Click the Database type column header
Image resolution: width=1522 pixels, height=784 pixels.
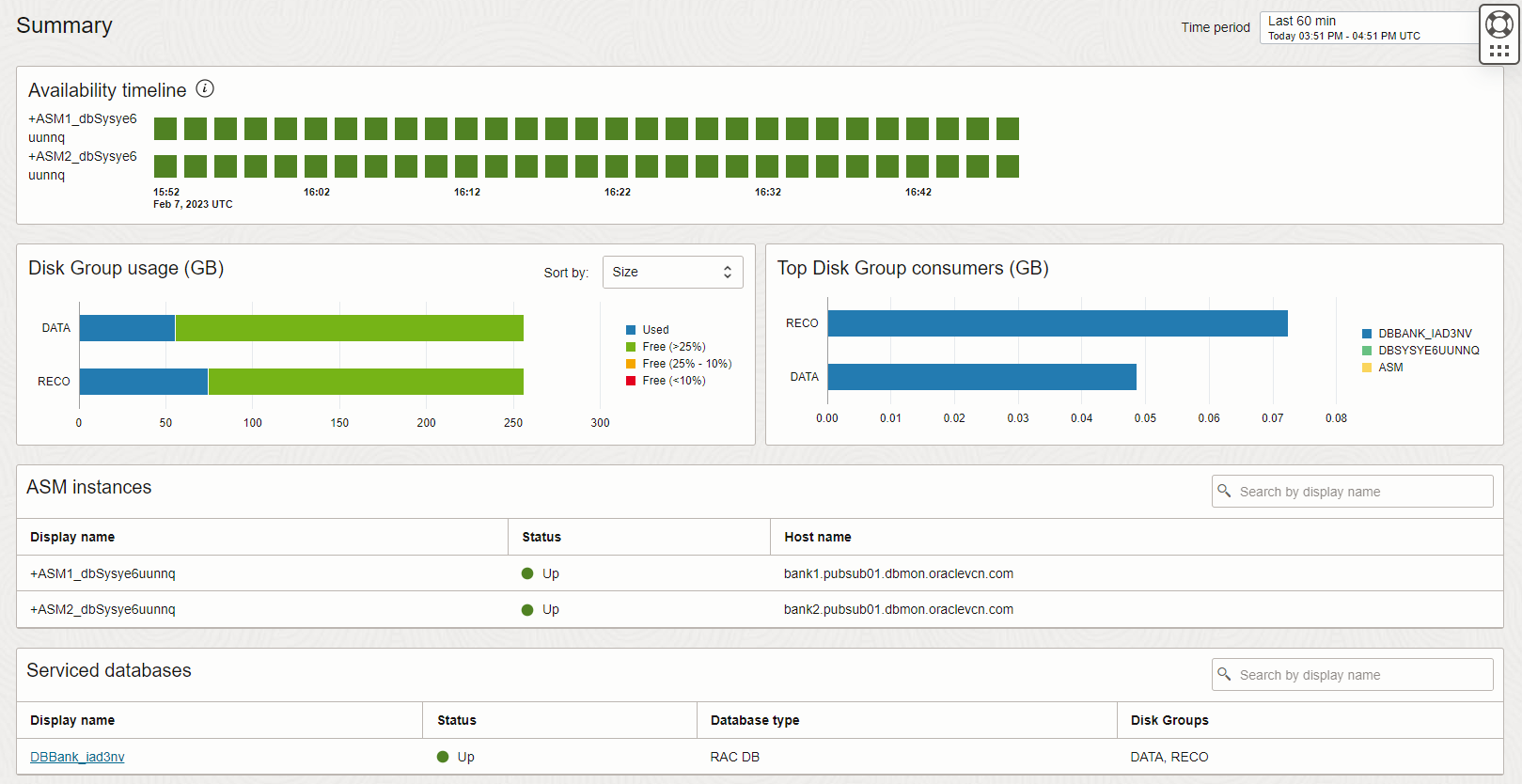[755, 720]
